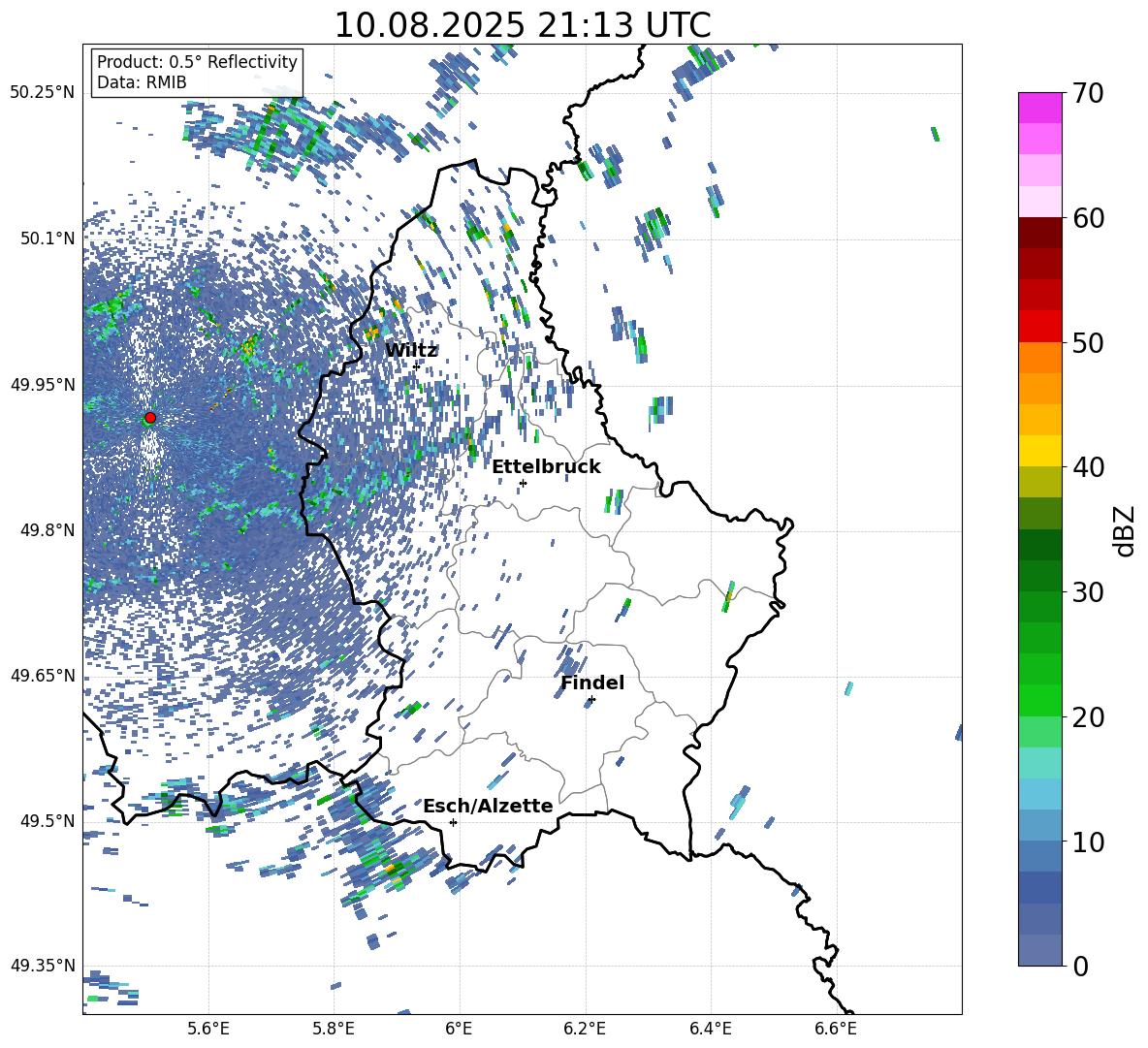Click the 50.25°N latitude label
The height and width of the screenshot is (1048, 1148).
point(43,93)
